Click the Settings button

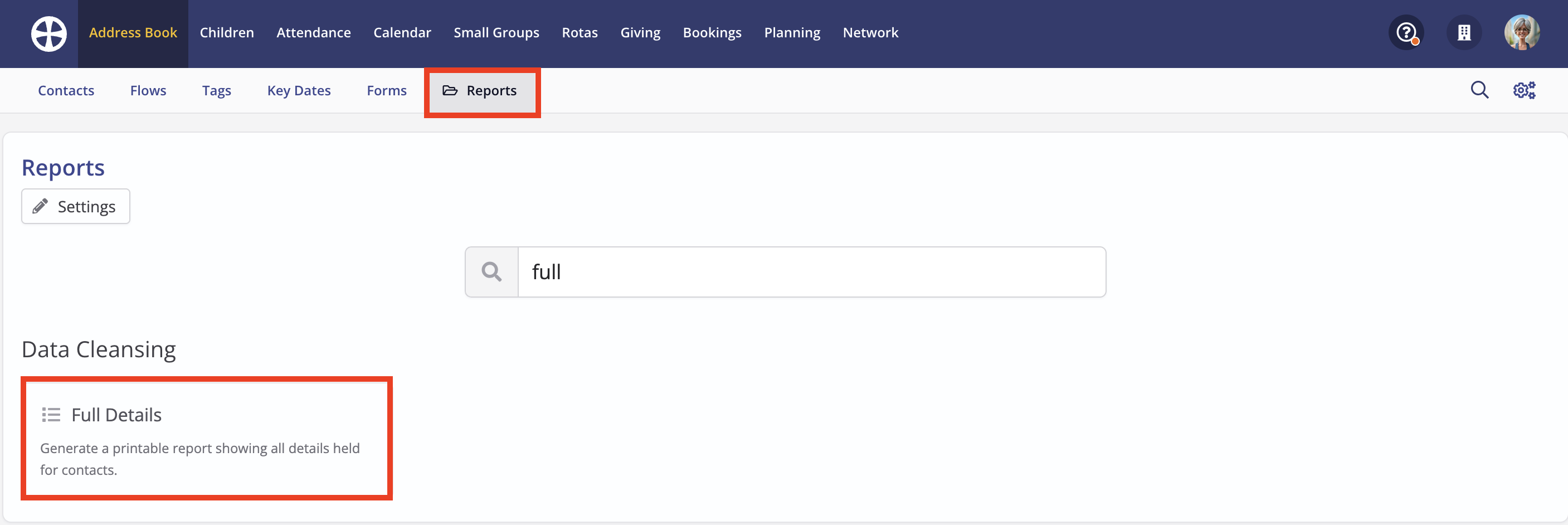pyautogui.click(x=75, y=206)
